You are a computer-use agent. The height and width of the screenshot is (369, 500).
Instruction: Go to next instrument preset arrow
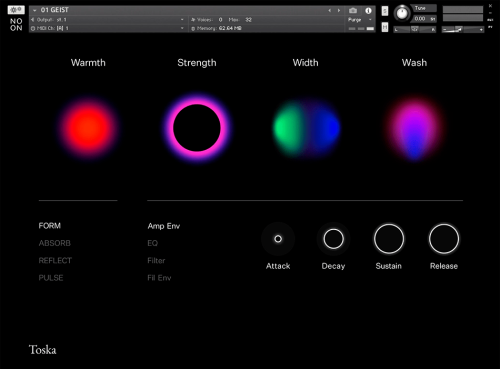[339, 11]
